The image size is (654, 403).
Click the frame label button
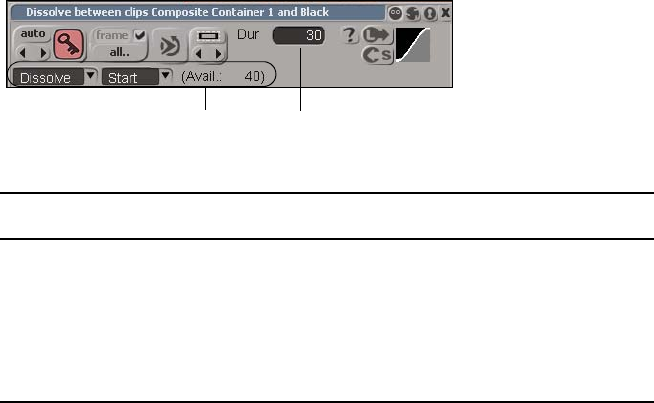(x=112, y=35)
